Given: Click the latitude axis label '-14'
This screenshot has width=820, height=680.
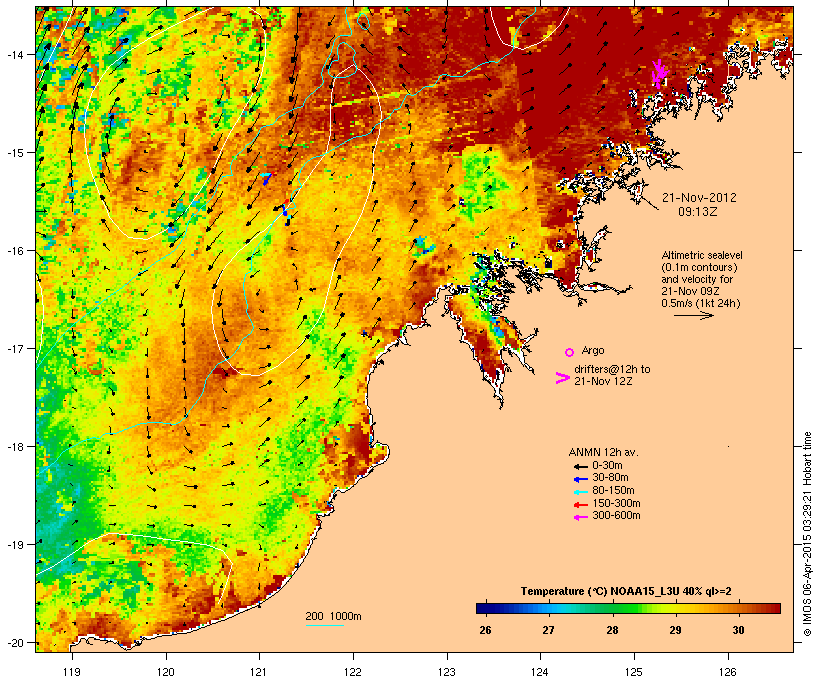Looking at the screenshot, I should [x=14, y=54].
